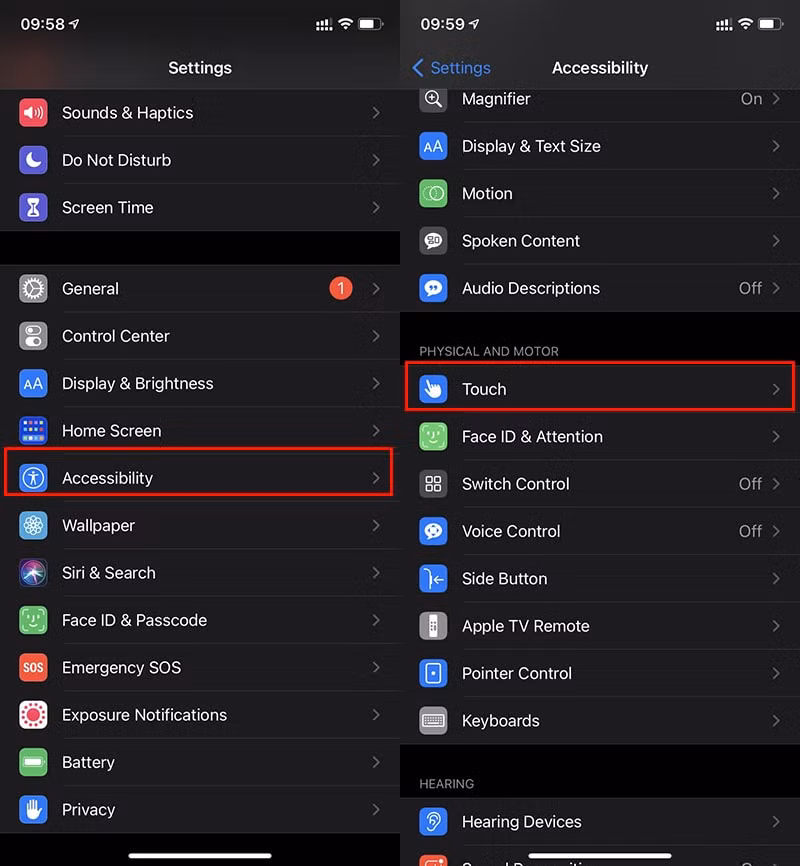Select the Face ID & Attention label
The image size is (800, 866).
click(532, 436)
